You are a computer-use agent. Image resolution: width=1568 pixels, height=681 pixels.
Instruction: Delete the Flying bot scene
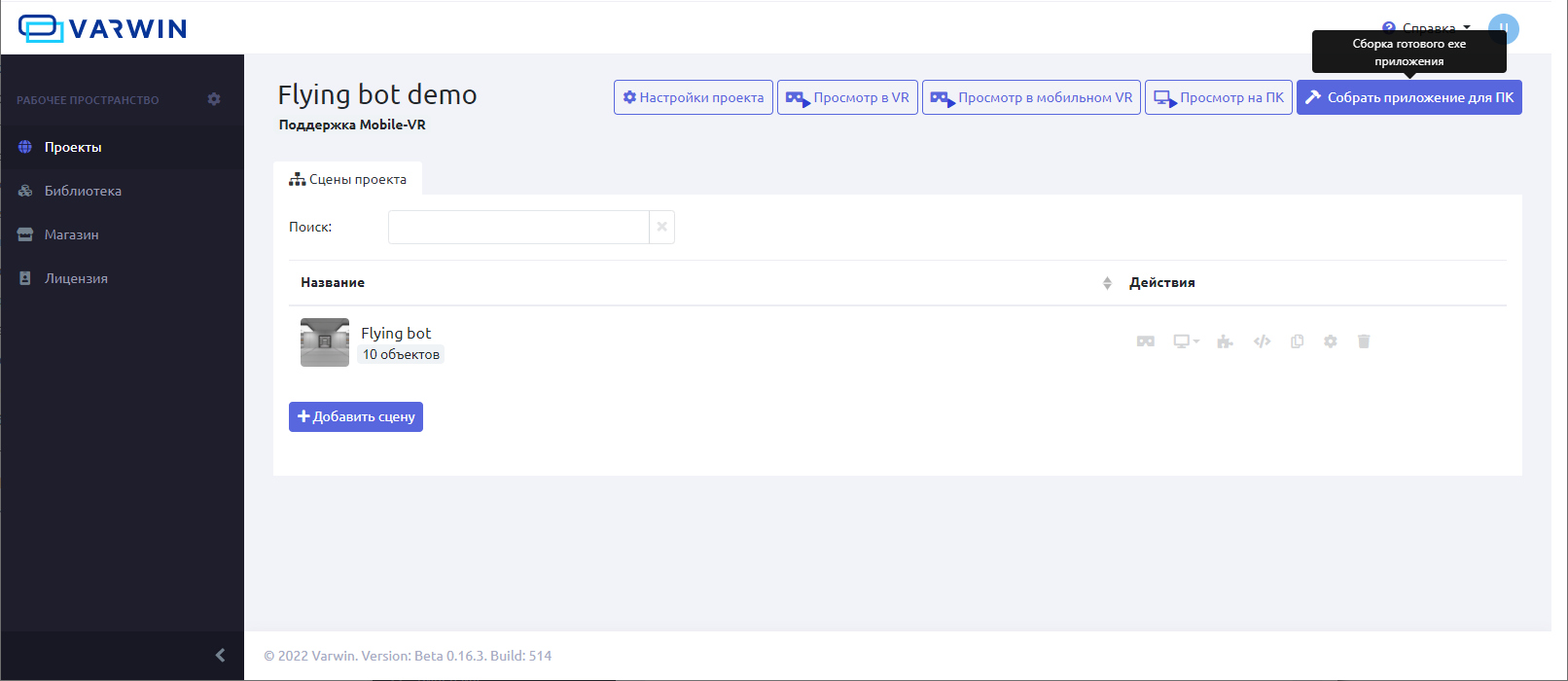point(1364,341)
